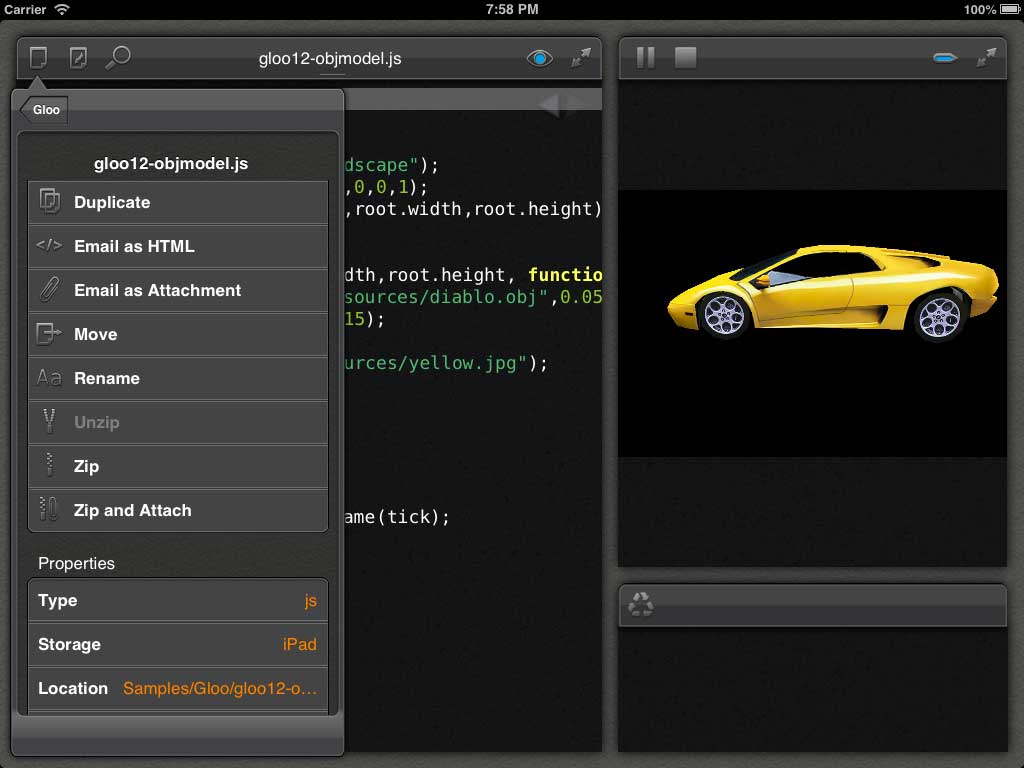Screen dimensions: 1024x768
Task: Tap the blue pill icon in preview toolbar
Action: (x=945, y=58)
